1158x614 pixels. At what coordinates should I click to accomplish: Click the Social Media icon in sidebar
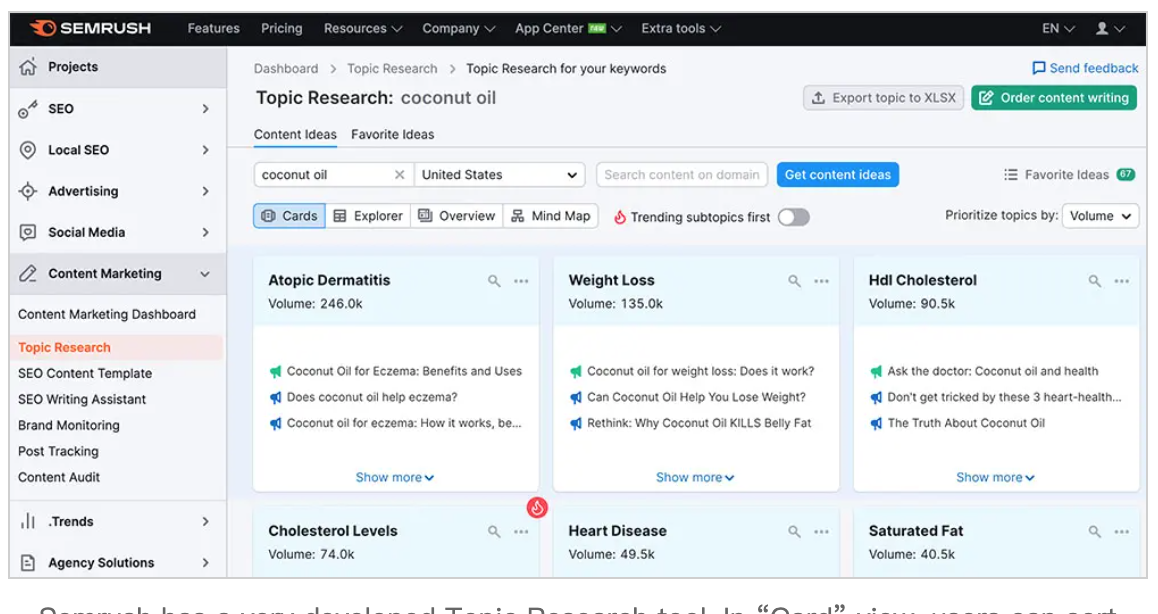pyautogui.click(x=27, y=232)
